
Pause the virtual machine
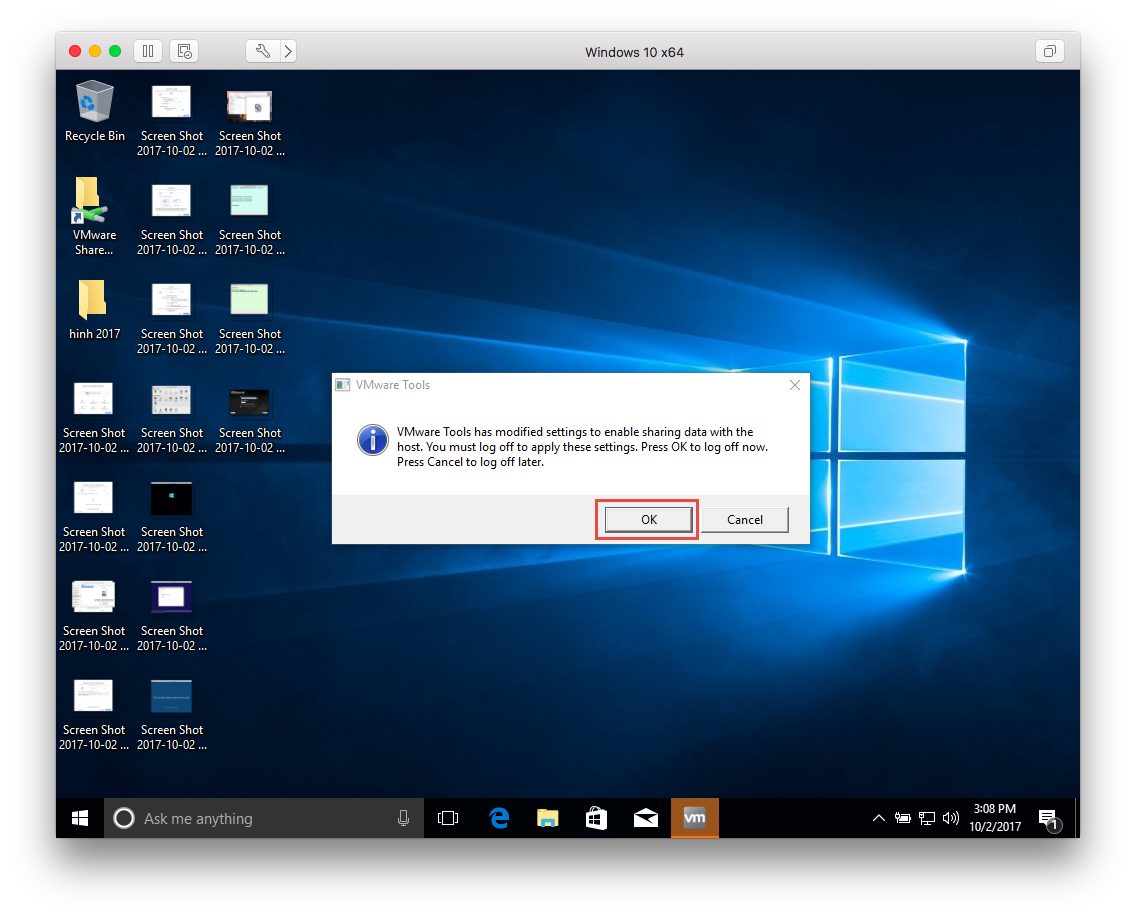147,51
